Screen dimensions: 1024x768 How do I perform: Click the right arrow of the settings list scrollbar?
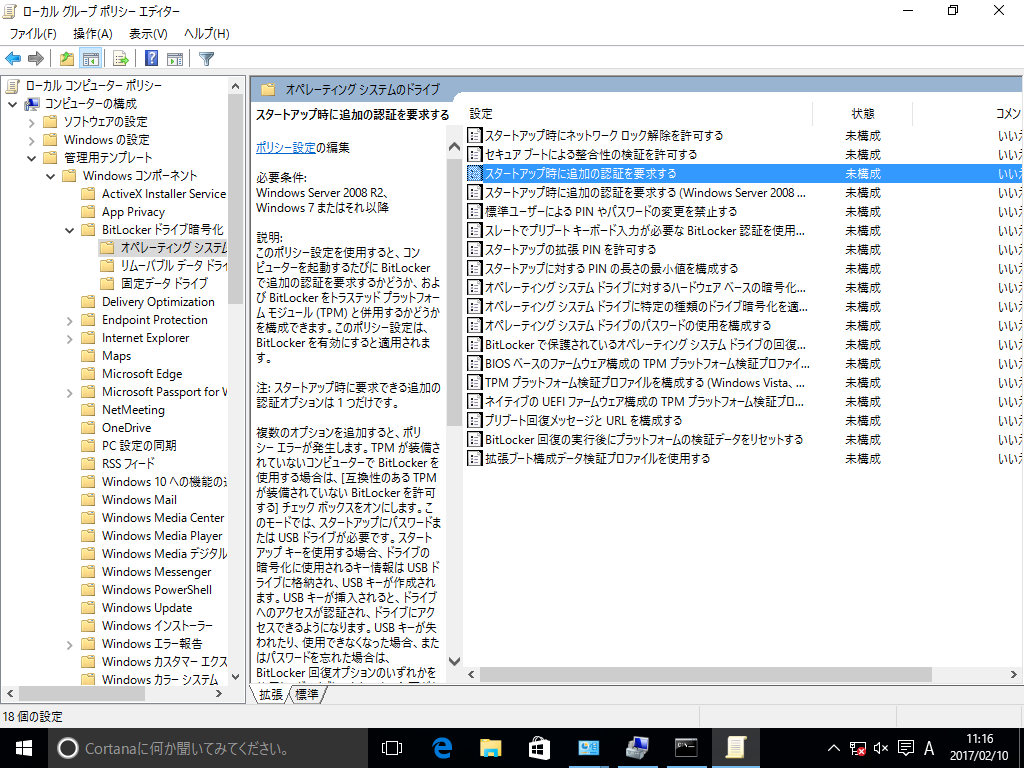pos(1014,675)
